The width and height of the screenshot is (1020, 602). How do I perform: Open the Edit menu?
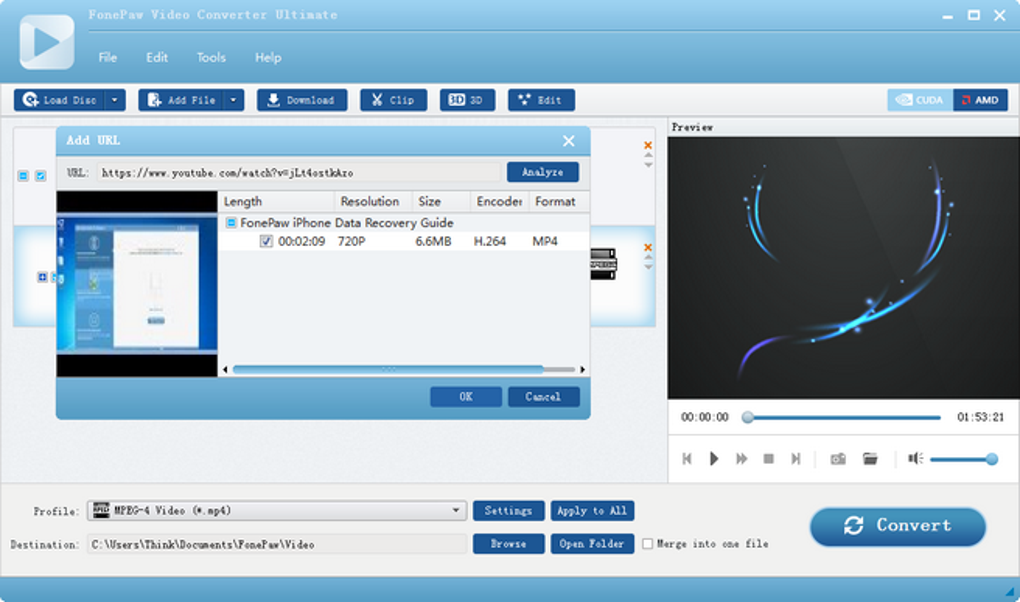point(157,57)
